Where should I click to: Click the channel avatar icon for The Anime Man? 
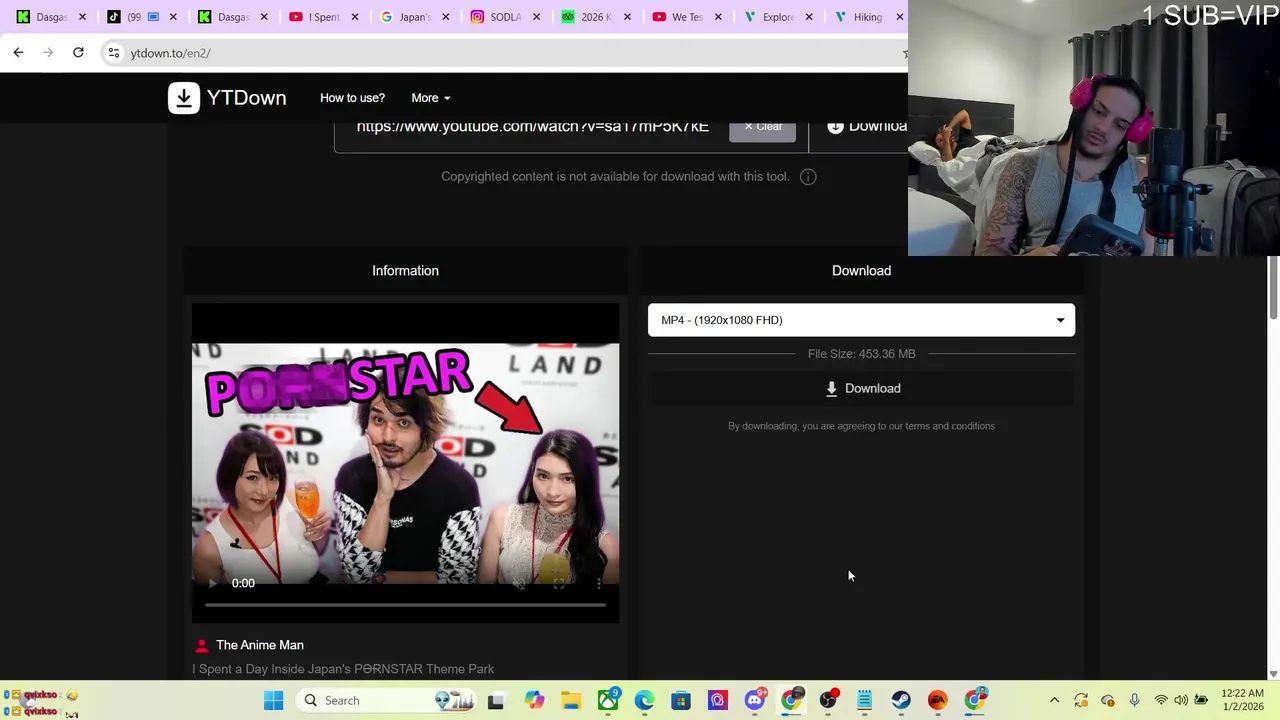[x=202, y=646]
